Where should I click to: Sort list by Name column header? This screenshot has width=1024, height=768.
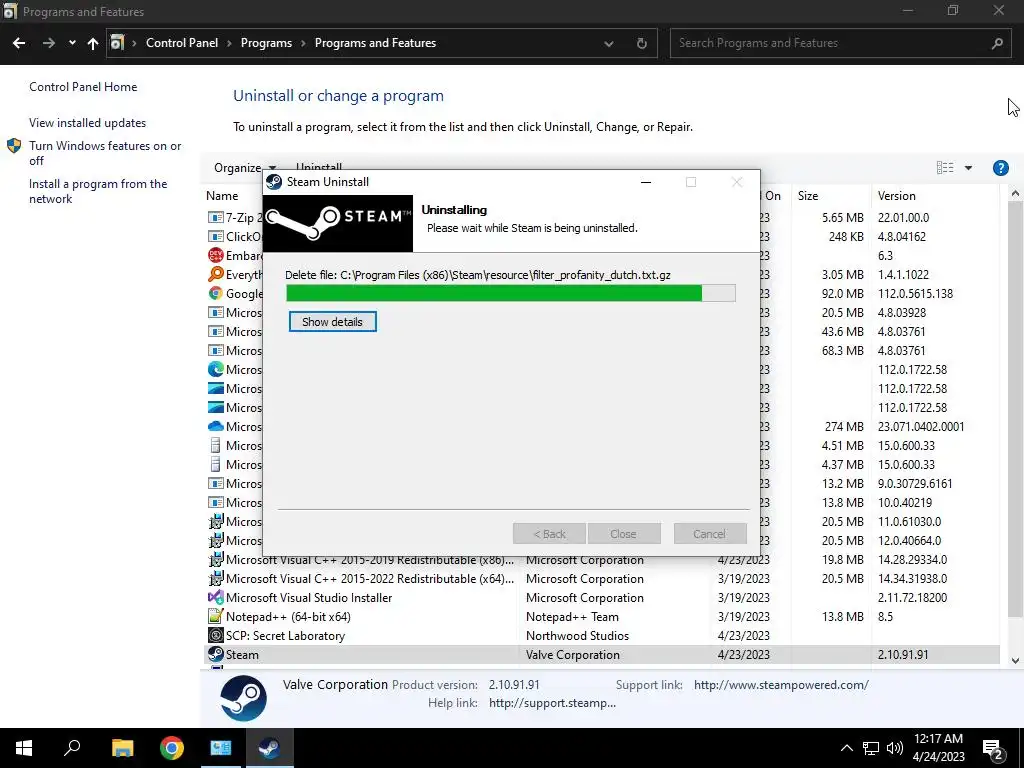coord(222,196)
